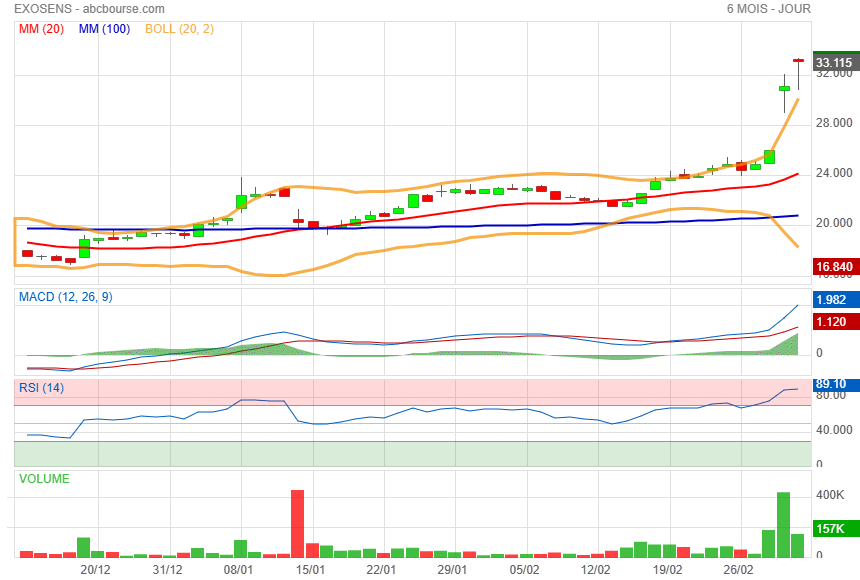Screen dimensions: 860x580
Task: Click the last red candlestick at the top
Action: pos(799,60)
